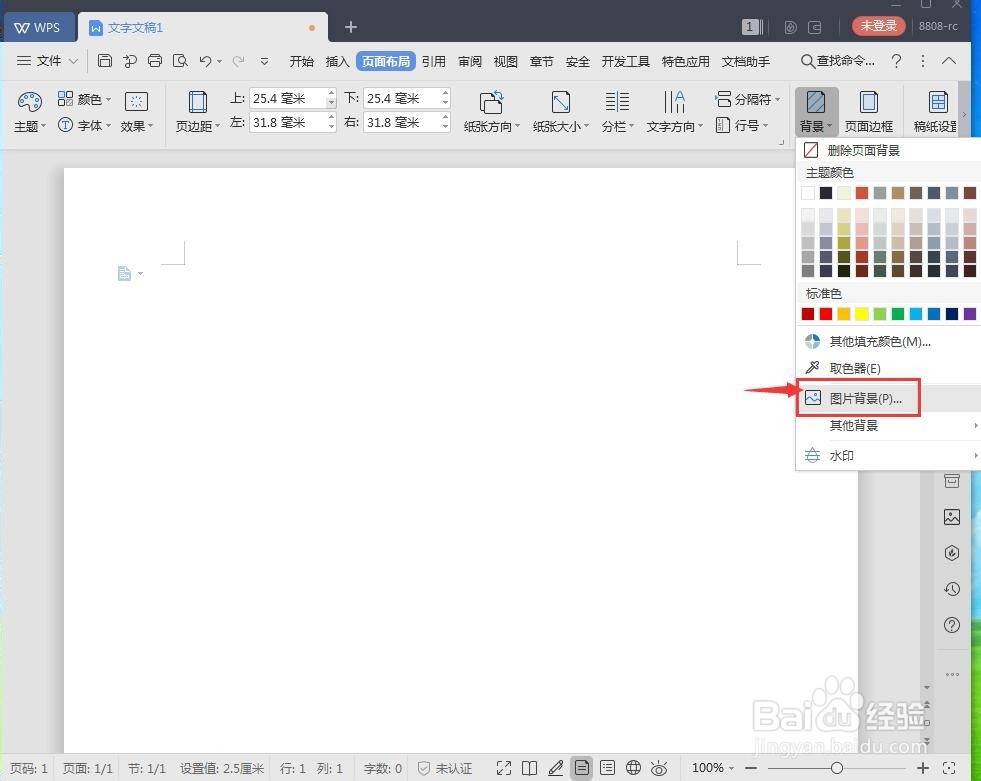Expand quick access toolbar customize arrow
This screenshot has height=781, width=981.
pyautogui.click(x=265, y=61)
